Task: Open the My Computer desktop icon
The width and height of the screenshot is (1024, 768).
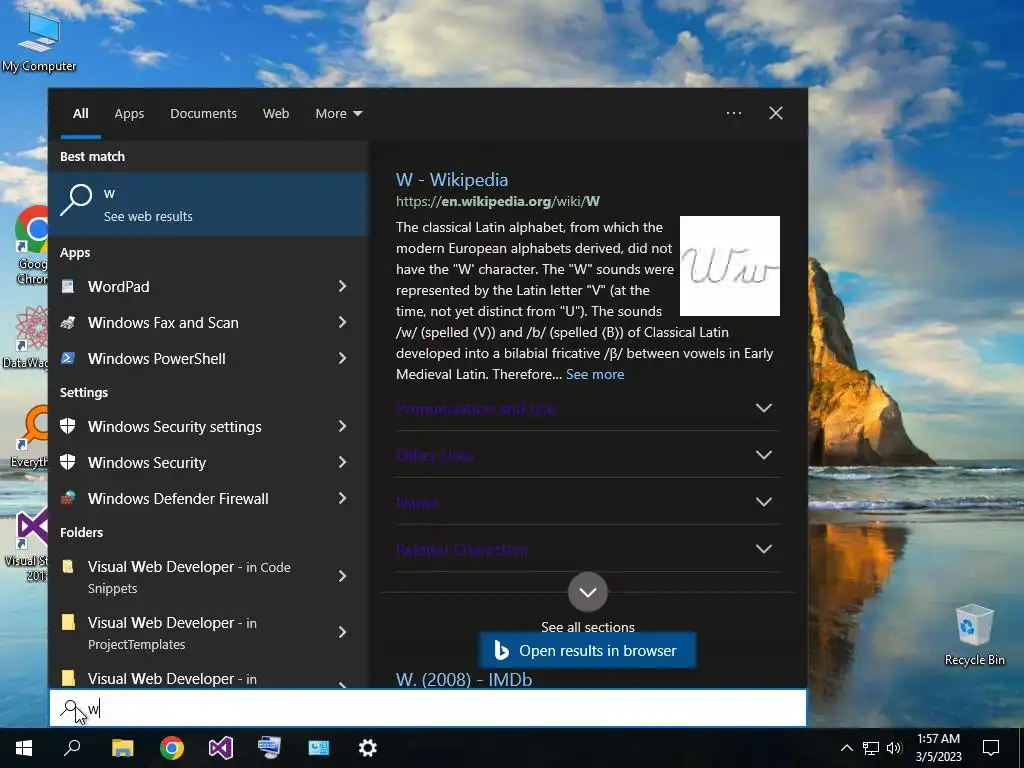Action: 39,40
